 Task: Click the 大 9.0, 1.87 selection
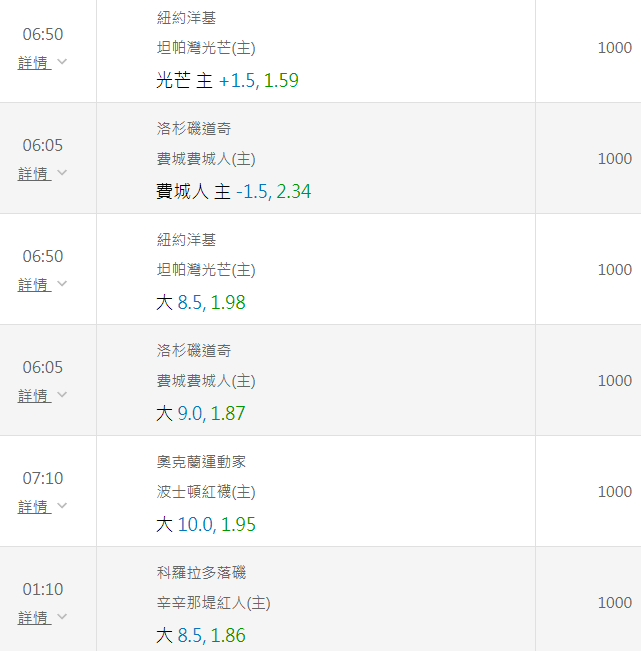(201, 414)
